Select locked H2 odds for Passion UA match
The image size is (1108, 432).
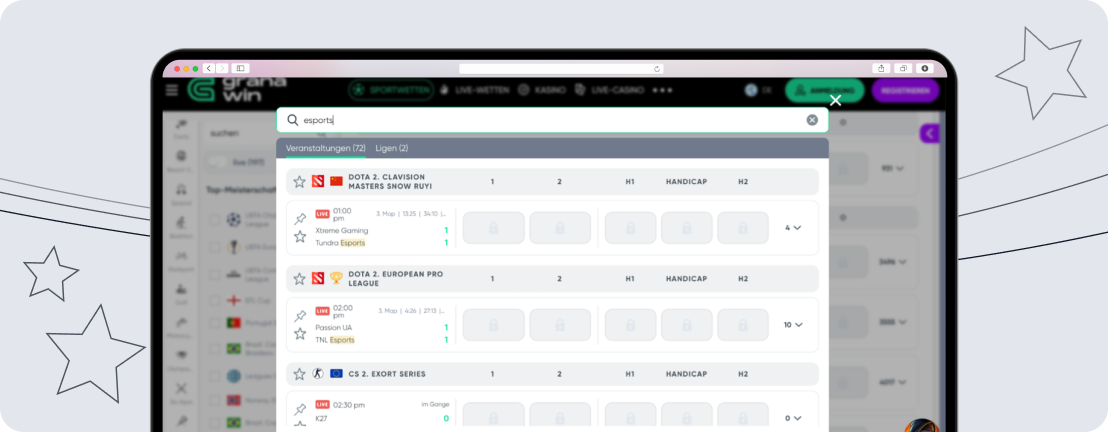[743, 325]
